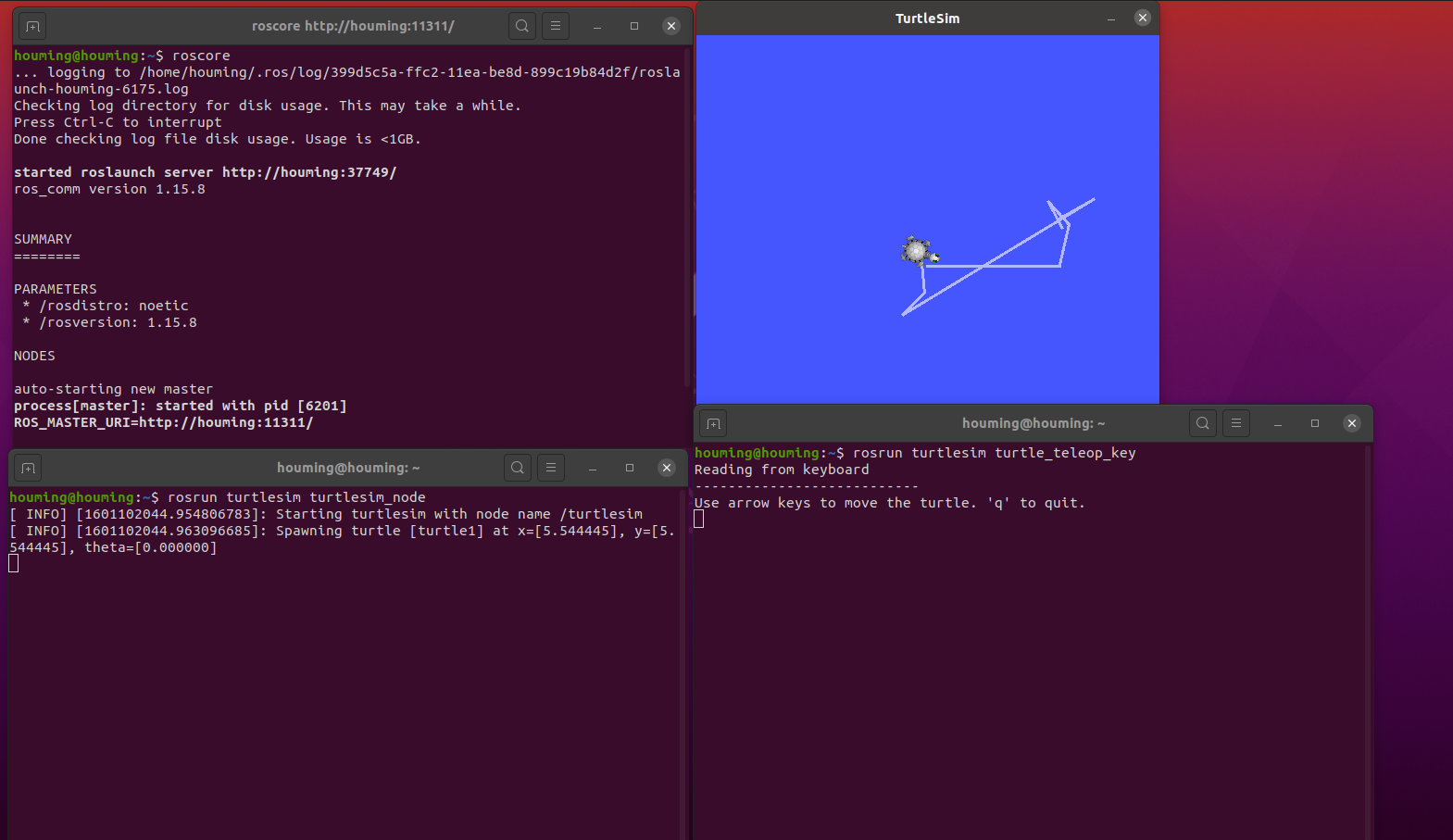
Task: Maximize the roscore terminal window
Action: pyautogui.click(x=634, y=26)
